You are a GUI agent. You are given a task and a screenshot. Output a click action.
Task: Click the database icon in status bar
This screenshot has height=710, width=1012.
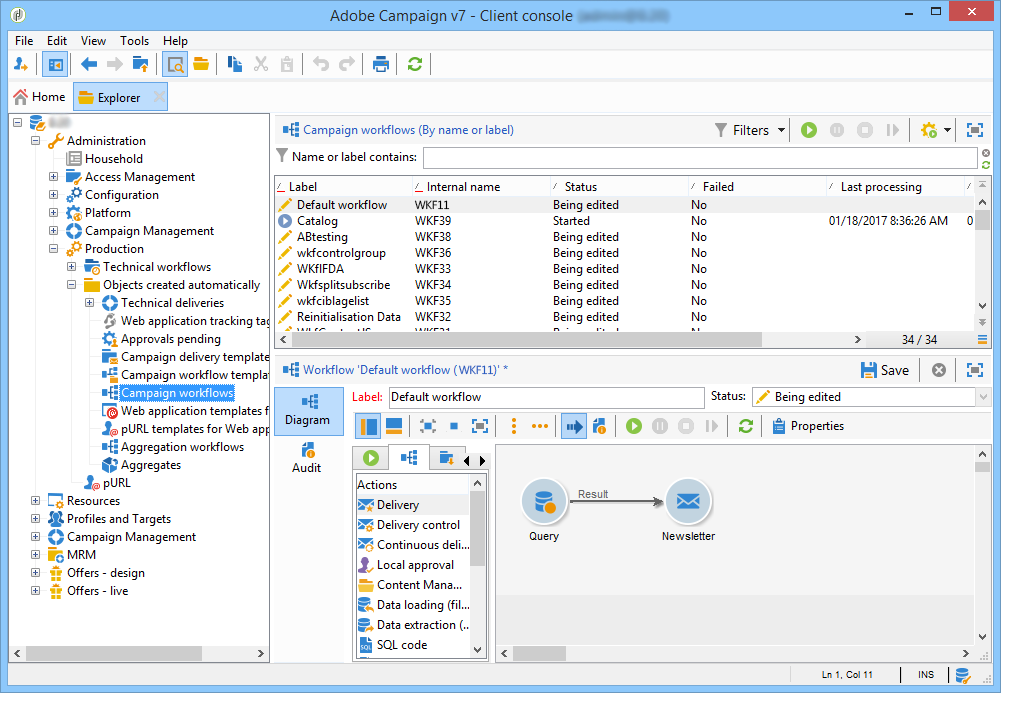(962, 675)
